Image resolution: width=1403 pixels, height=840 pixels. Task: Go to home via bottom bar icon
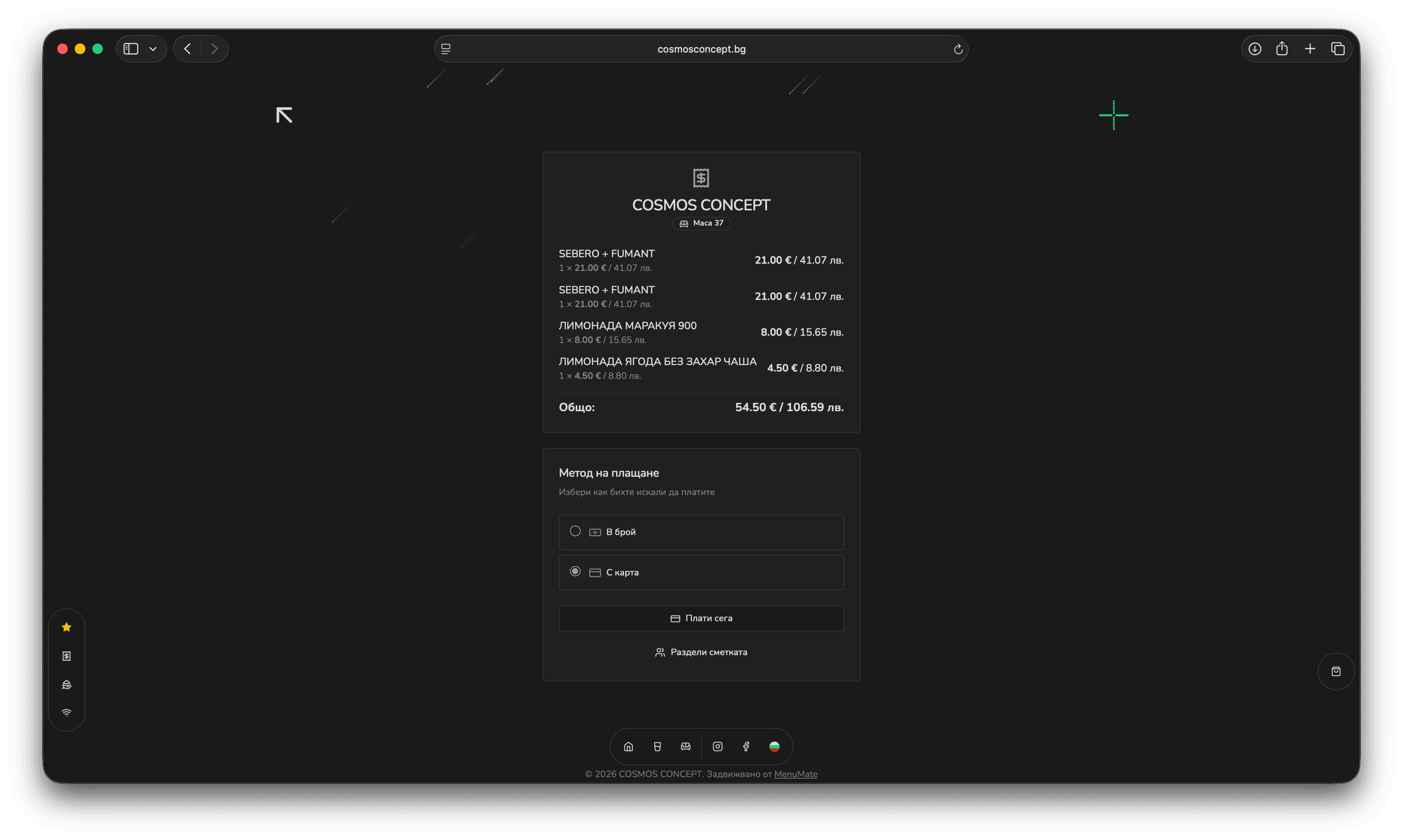[628, 747]
